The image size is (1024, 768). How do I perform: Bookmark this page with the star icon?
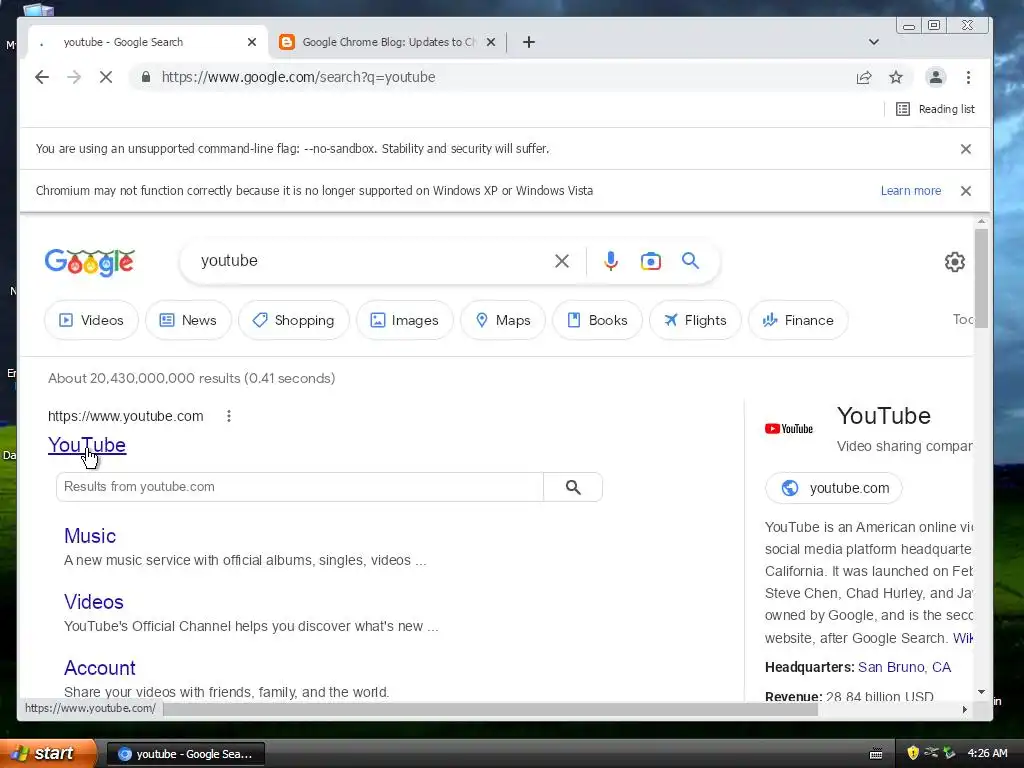[x=896, y=78]
